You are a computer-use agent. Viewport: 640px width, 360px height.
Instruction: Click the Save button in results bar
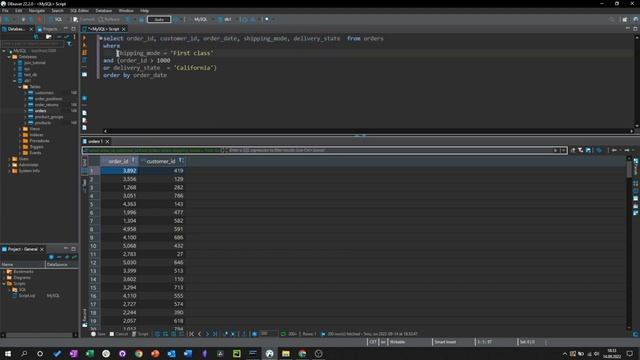pos(98,334)
